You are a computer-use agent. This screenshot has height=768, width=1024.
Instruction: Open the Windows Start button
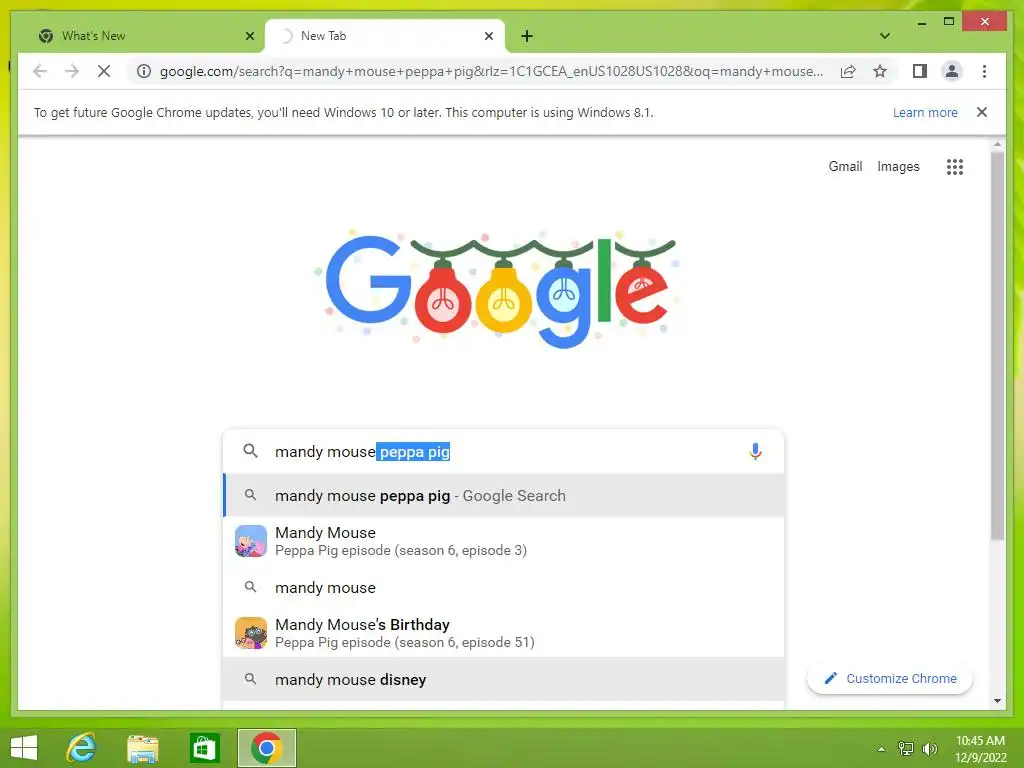tap(24, 748)
